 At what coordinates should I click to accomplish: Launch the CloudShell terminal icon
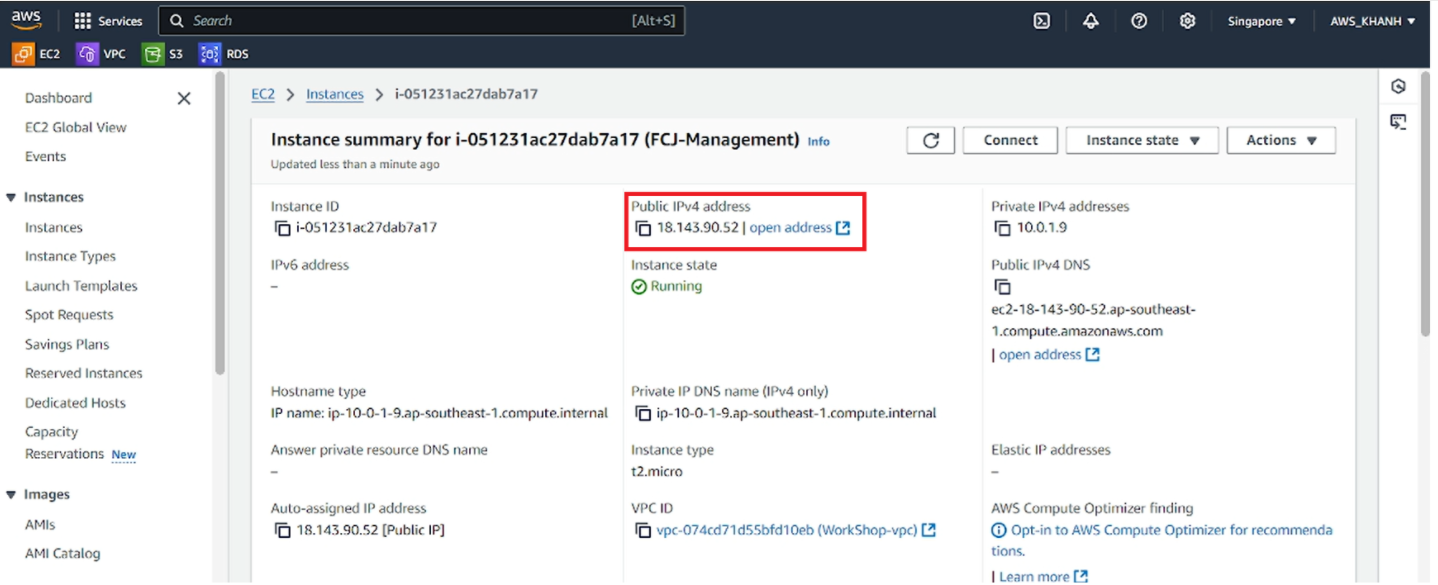tap(1041, 20)
